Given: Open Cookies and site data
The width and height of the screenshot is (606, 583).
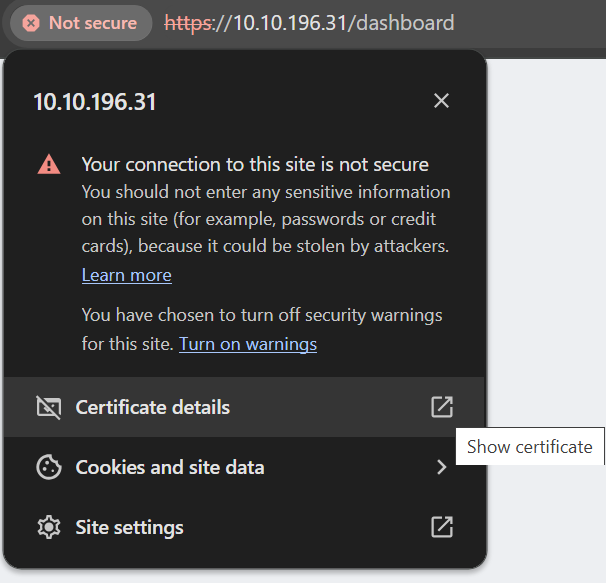Looking at the screenshot, I should click(x=244, y=467).
